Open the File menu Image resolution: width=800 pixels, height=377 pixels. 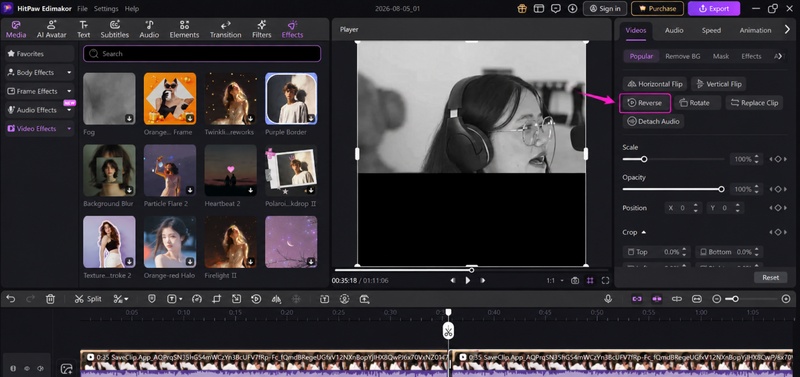point(82,9)
